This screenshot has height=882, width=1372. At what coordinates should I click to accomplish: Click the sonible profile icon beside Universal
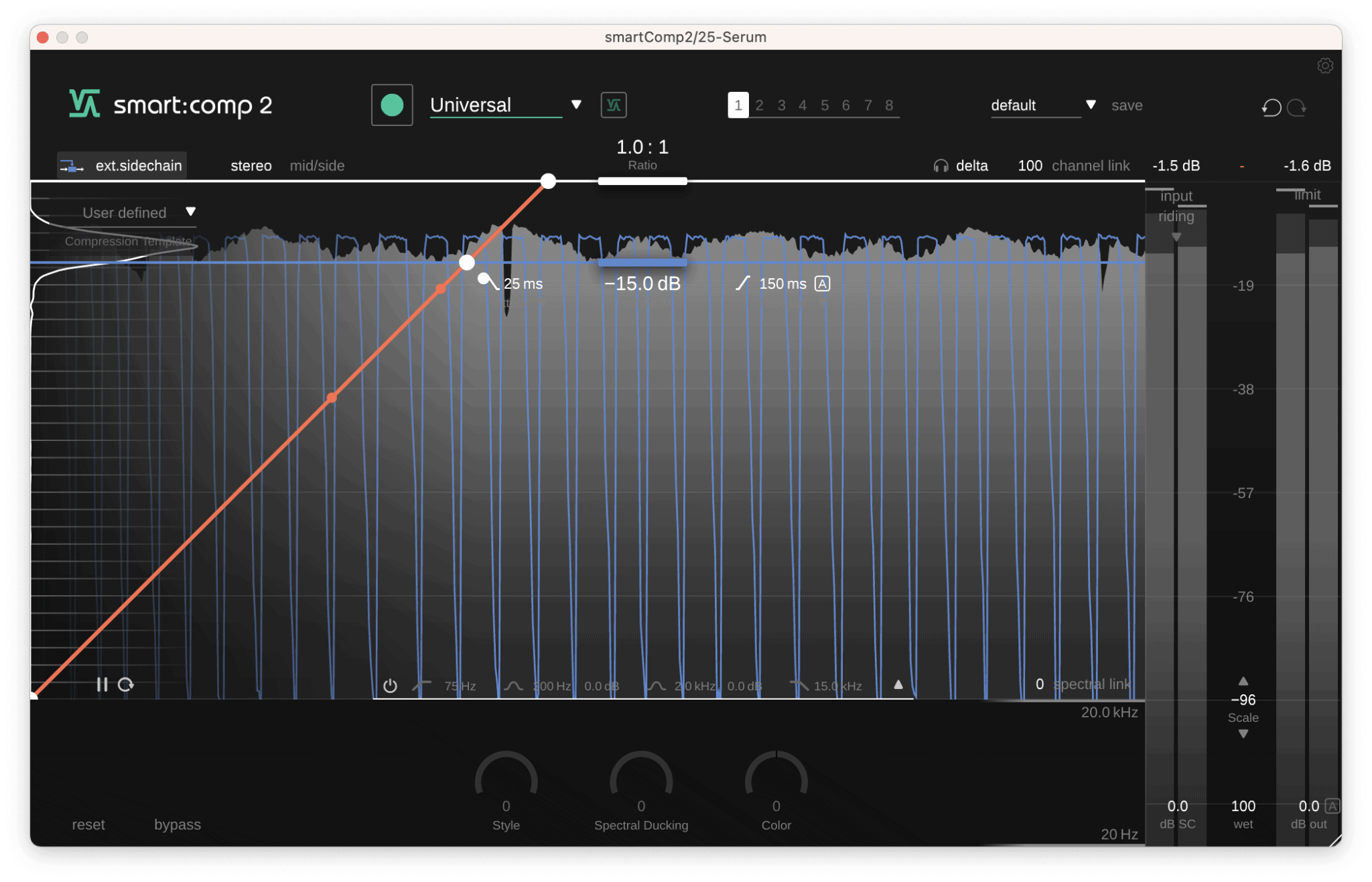(x=613, y=105)
